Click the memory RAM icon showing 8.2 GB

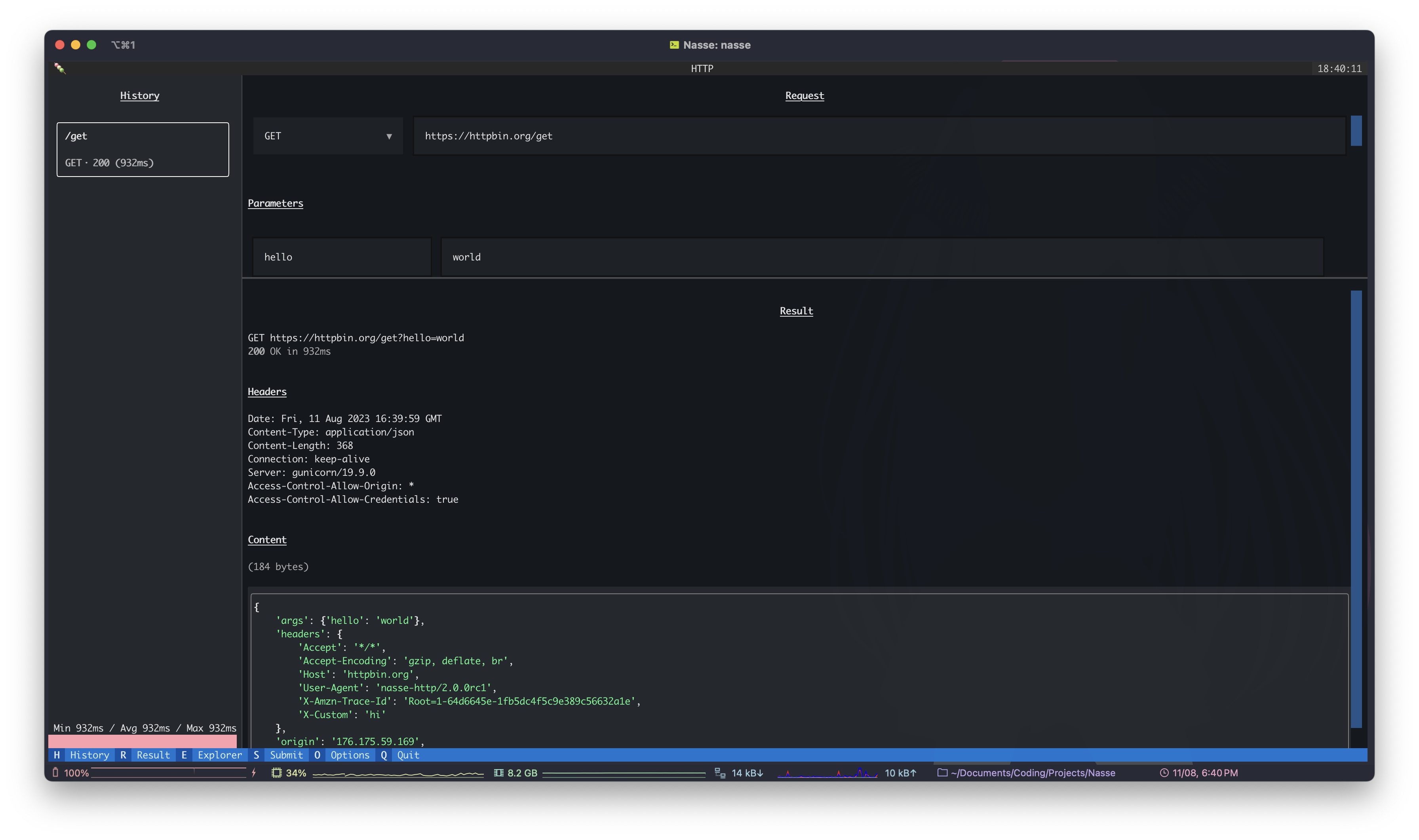[498, 773]
